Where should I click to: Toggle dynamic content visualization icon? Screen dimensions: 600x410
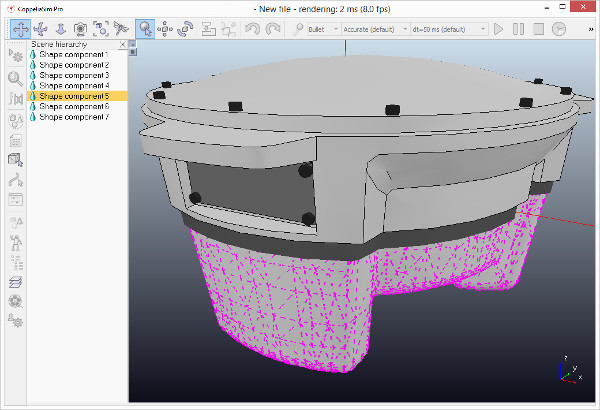[x=297, y=29]
